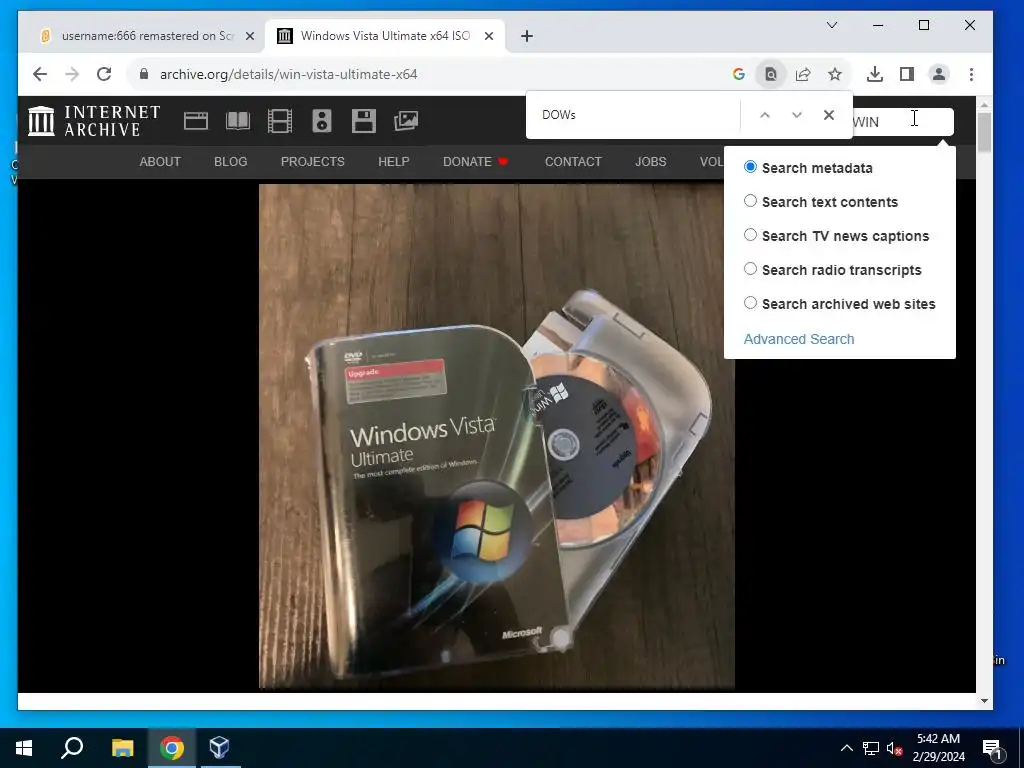Open File Explorer from taskbar
Screen dimensions: 1024x768
122,748
